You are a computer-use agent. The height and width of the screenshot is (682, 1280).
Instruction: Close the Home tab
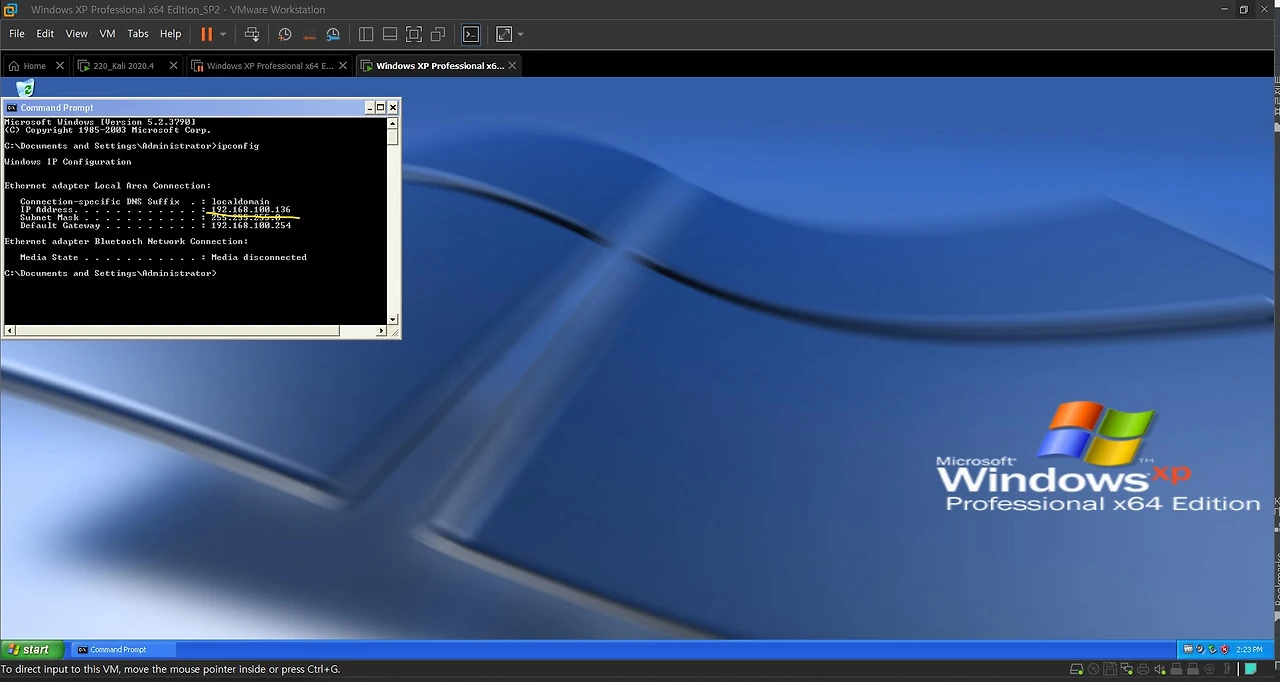[x=60, y=66]
